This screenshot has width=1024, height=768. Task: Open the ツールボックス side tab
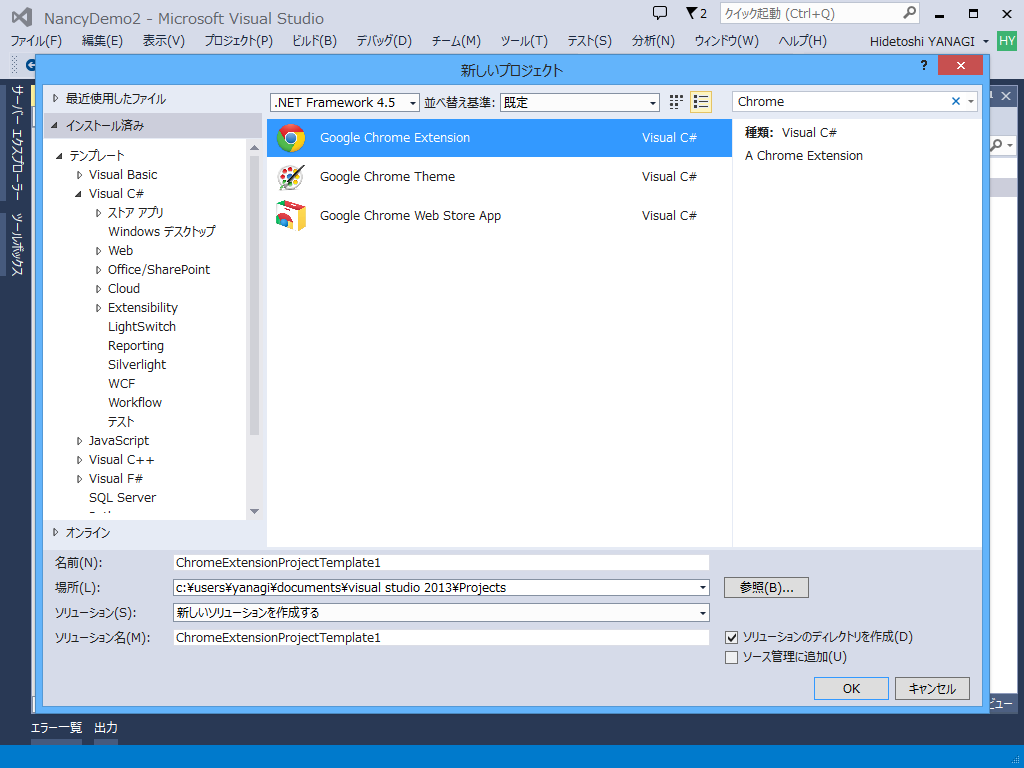18,244
